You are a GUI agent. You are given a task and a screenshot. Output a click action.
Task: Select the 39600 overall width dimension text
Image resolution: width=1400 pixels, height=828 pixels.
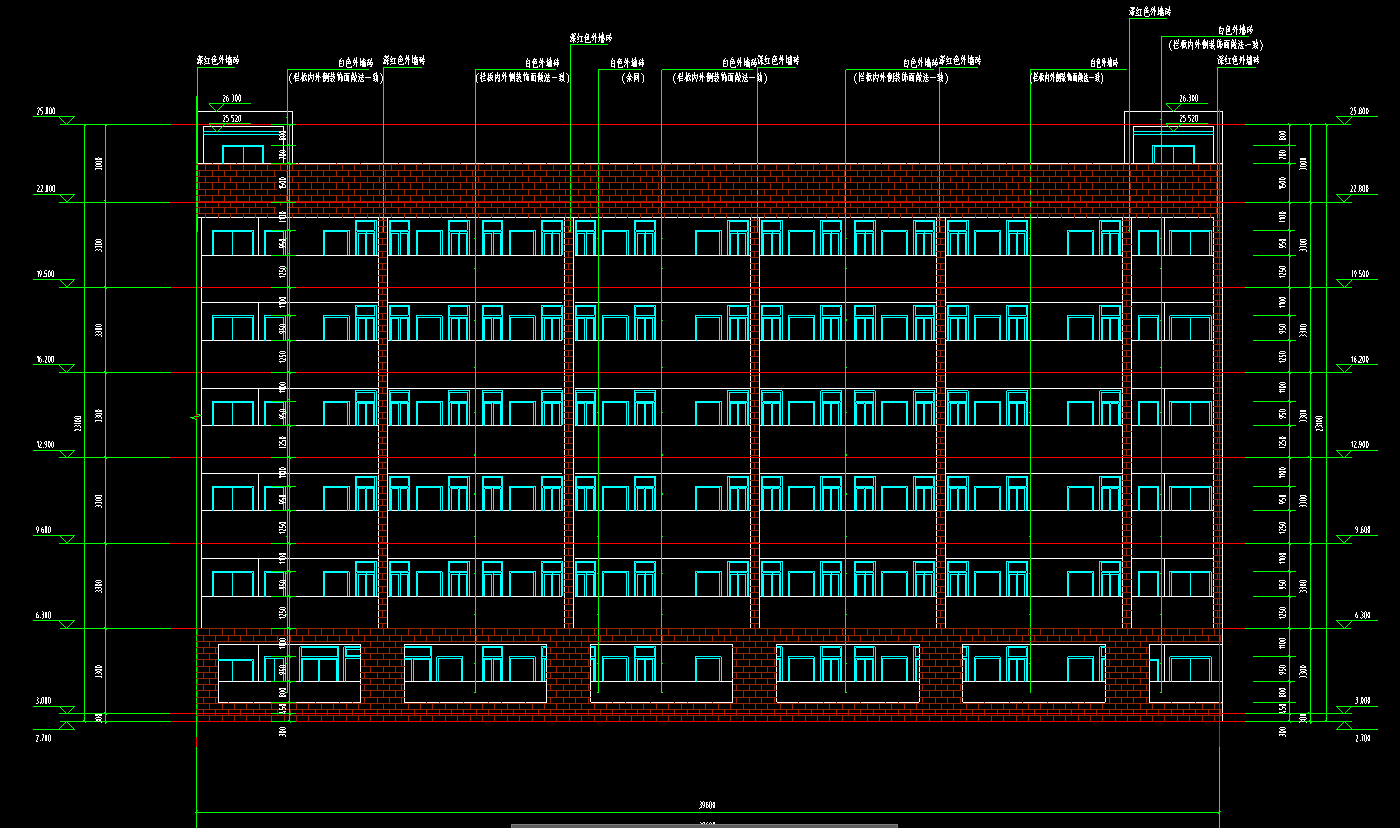pyautogui.click(x=707, y=806)
